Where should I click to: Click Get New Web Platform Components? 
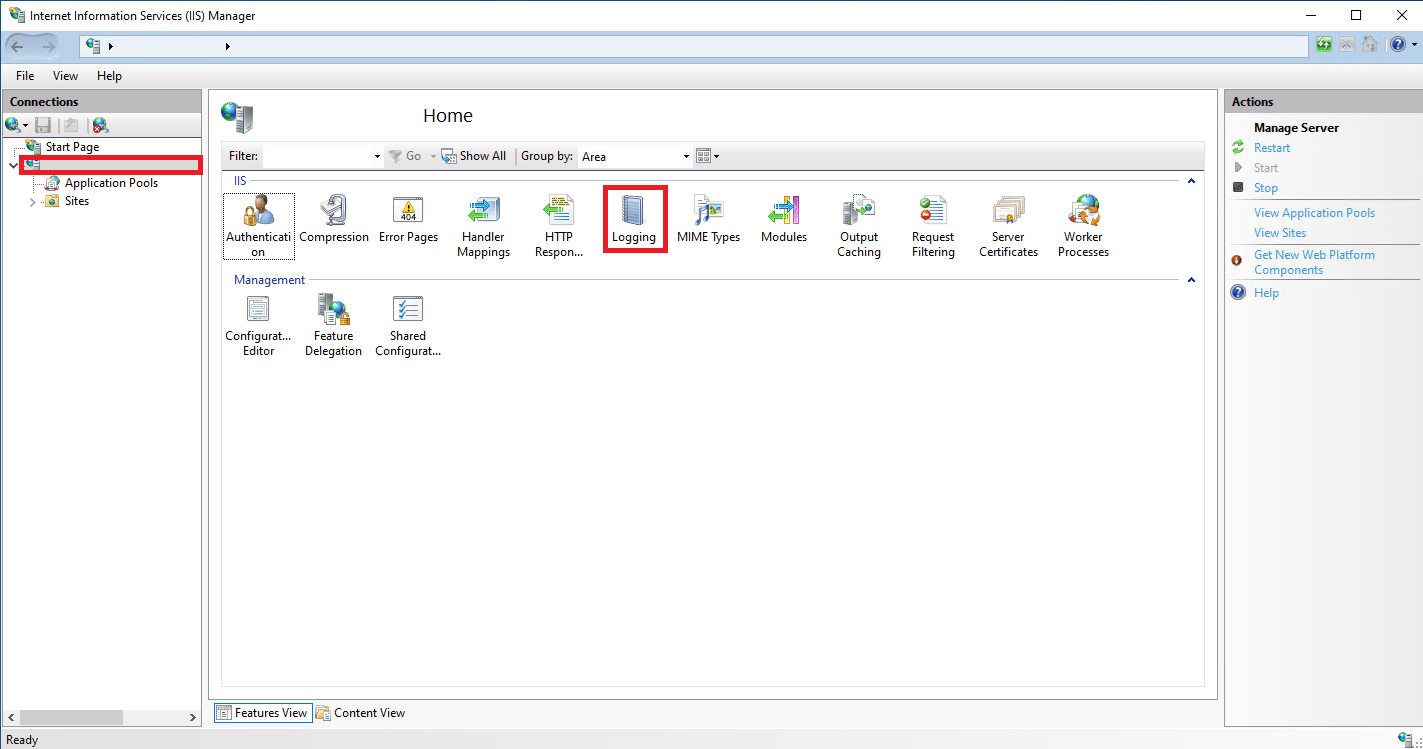point(1314,262)
